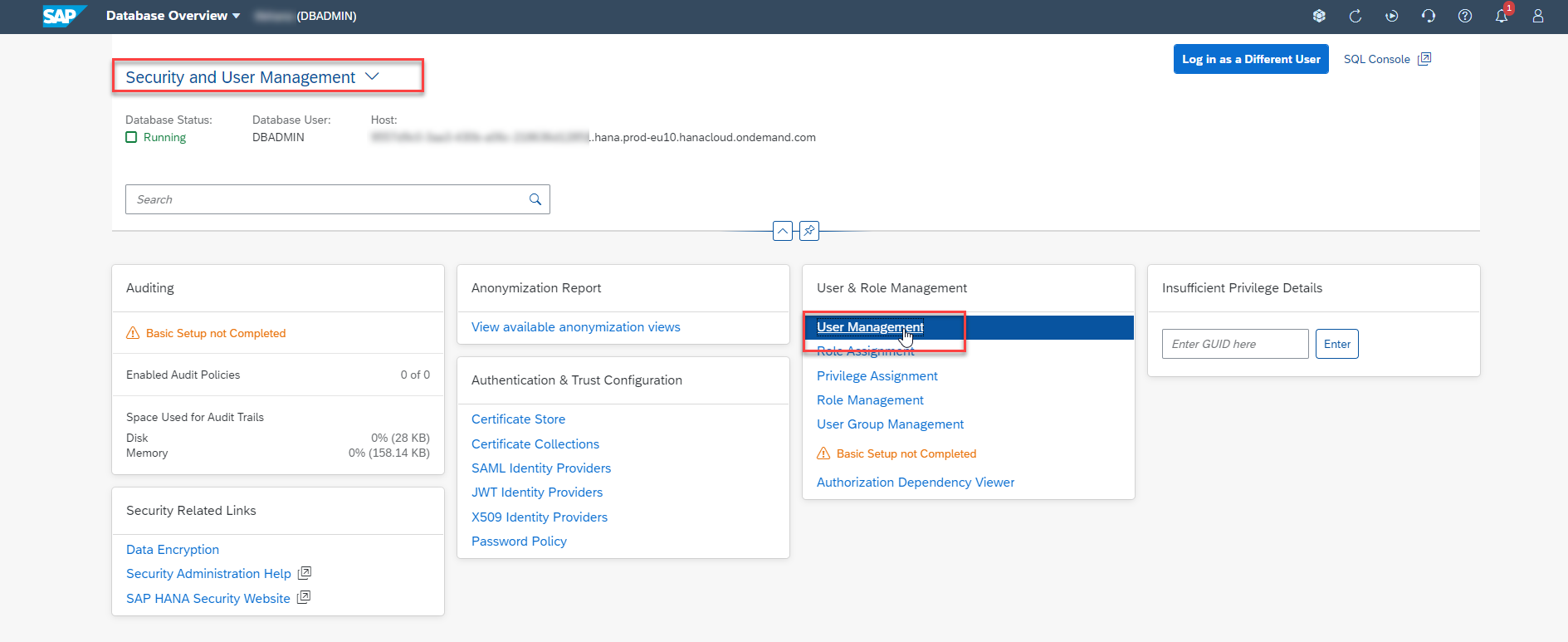The image size is (1568, 642).
Task: Click into the Search input field
Action: coord(338,199)
